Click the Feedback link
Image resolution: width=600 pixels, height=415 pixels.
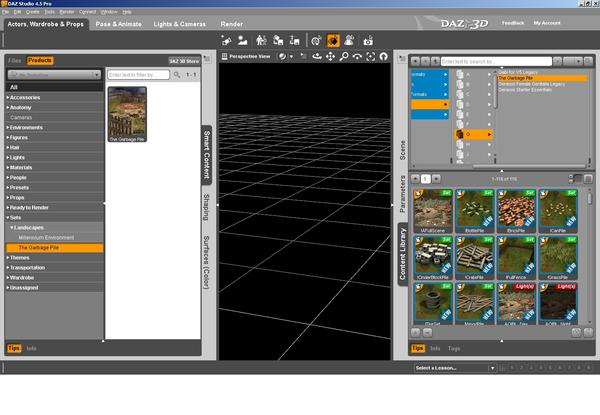point(513,23)
